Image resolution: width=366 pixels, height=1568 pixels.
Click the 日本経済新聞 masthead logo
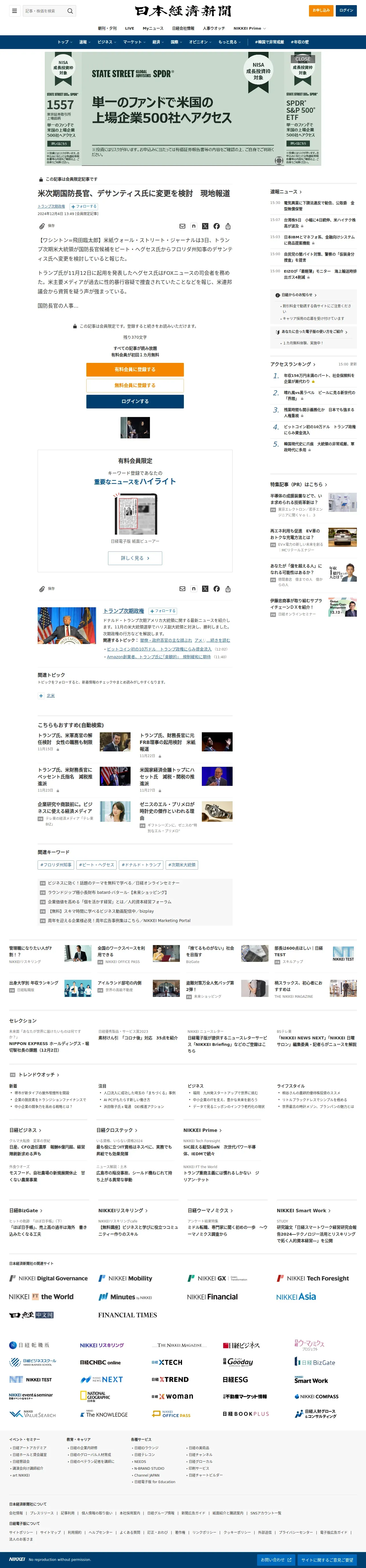(x=183, y=11)
